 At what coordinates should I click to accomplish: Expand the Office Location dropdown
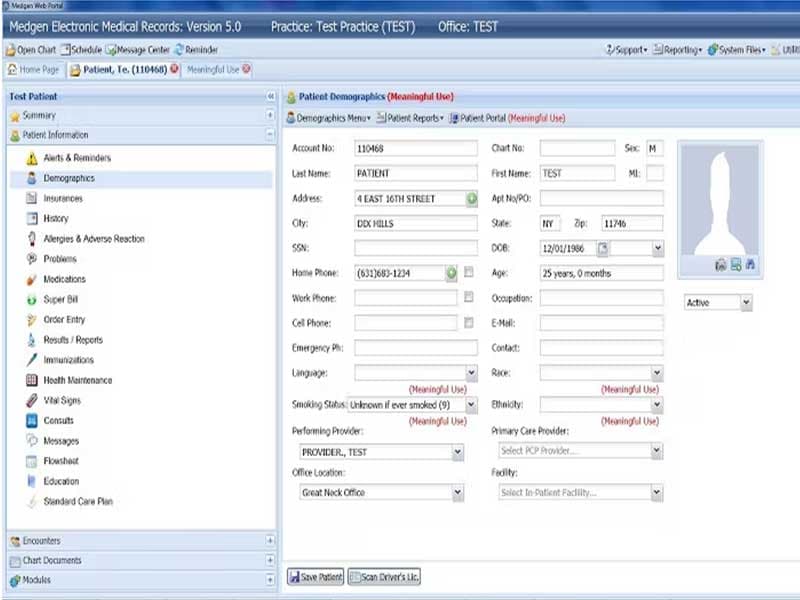457,493
